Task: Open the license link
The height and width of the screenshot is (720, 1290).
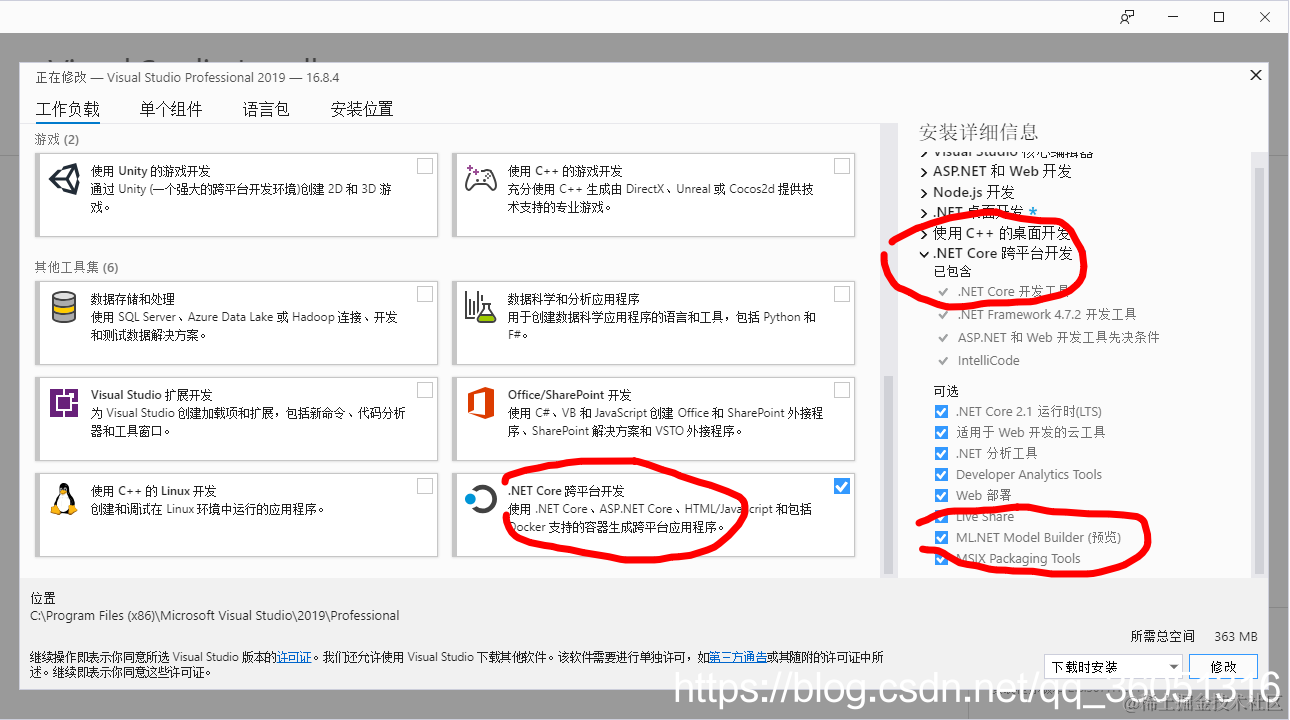Action: (x=294, y=657)
